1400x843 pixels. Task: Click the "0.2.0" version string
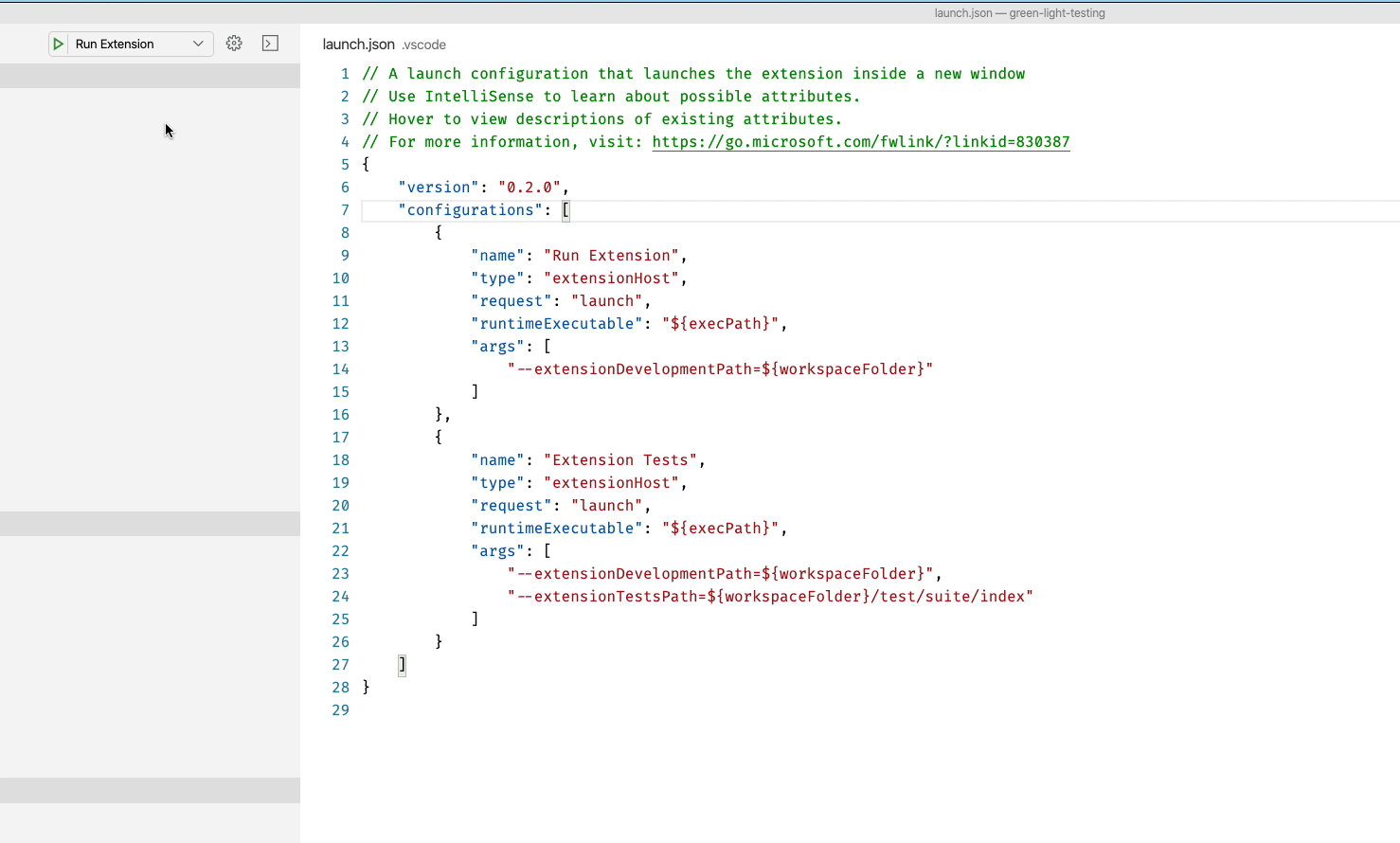[x=529, y=187]
